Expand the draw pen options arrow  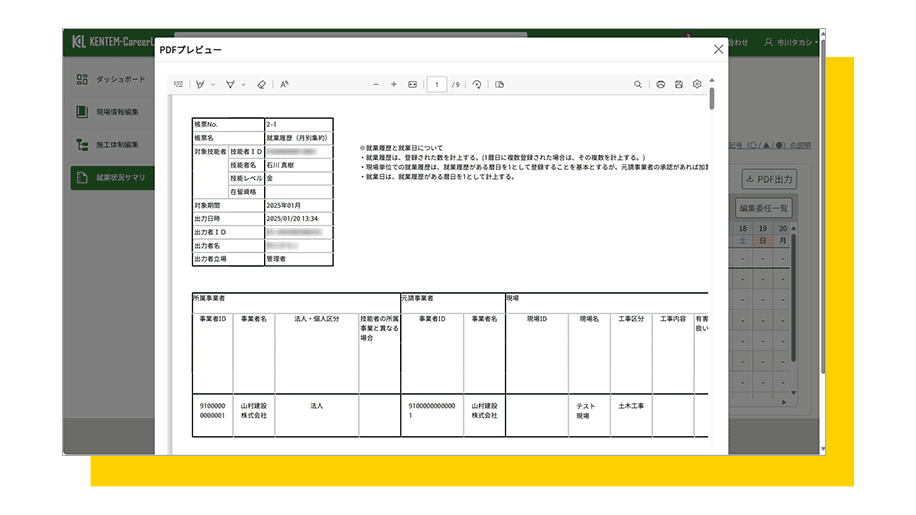tap(213, 85)
